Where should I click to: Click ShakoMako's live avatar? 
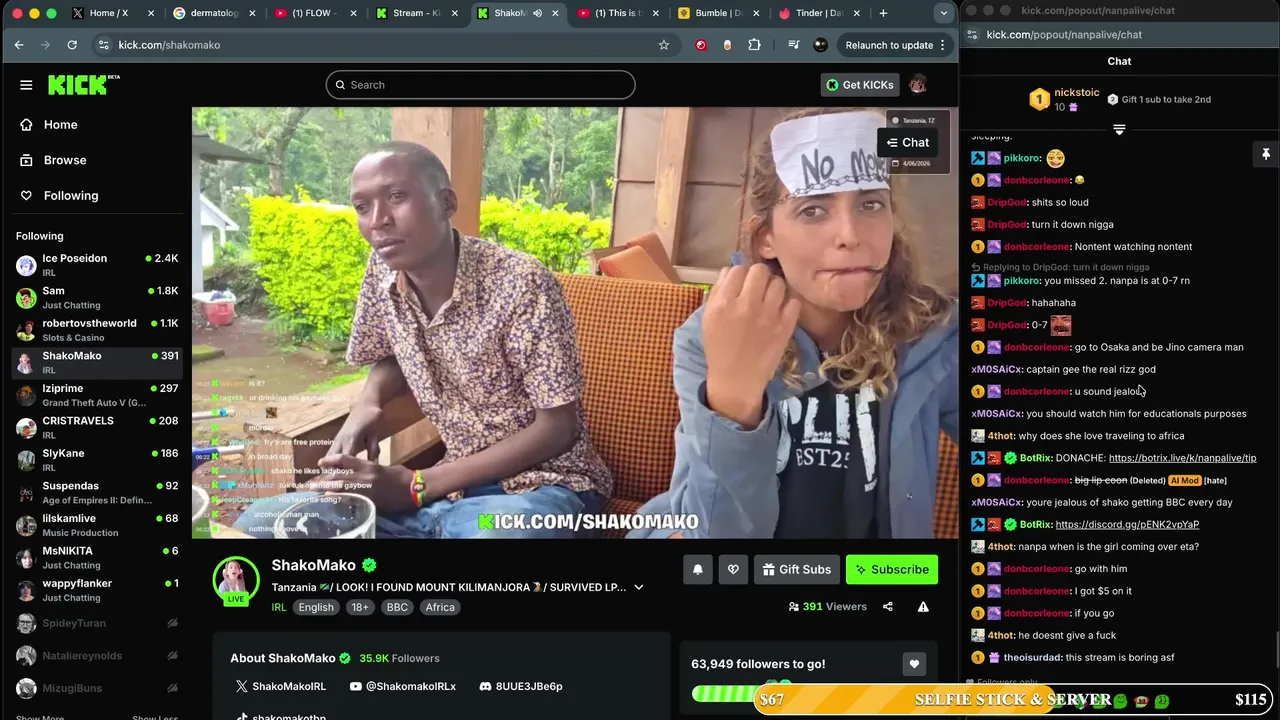pyautogui.click(x=236, y=580)
